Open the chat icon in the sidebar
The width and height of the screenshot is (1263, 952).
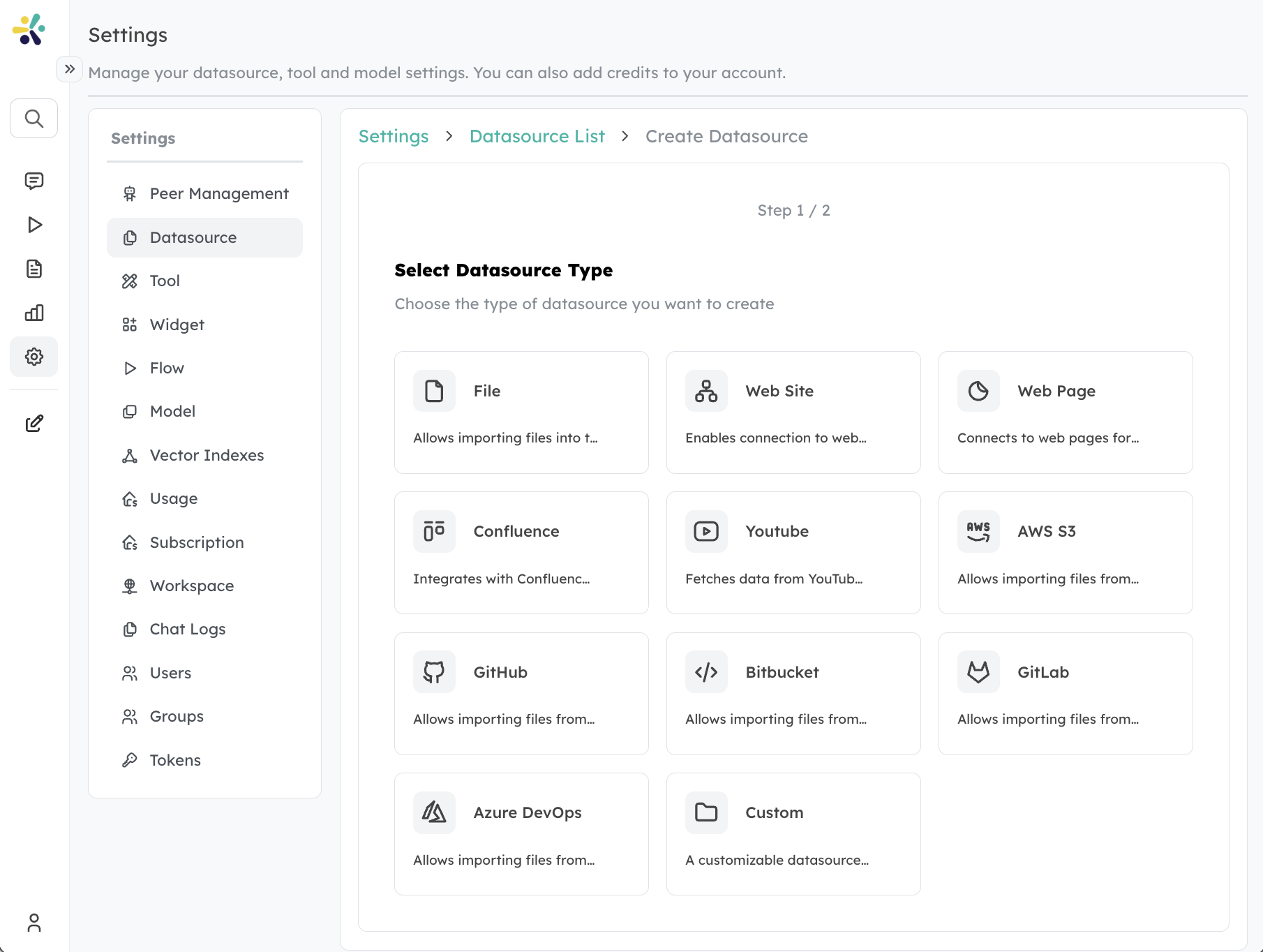33,181
